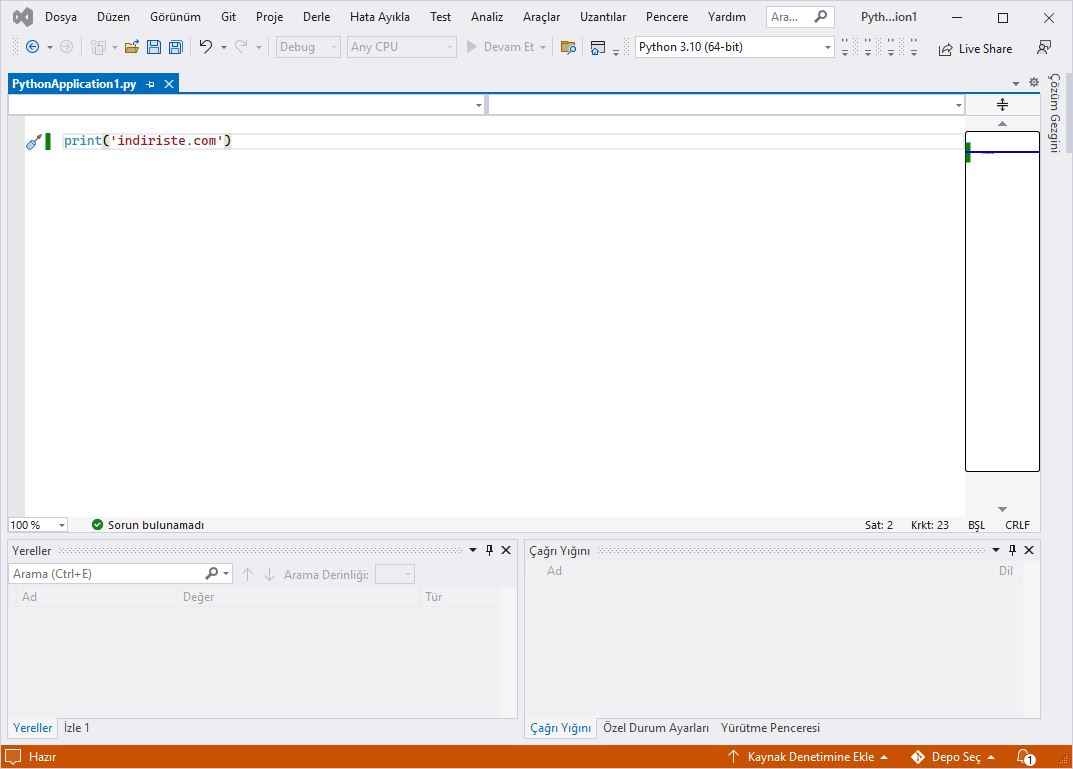This screenshot has width=1073, height=769.
Task: Expand the Devam Et dropdown arrow
Action: (543, 48)
